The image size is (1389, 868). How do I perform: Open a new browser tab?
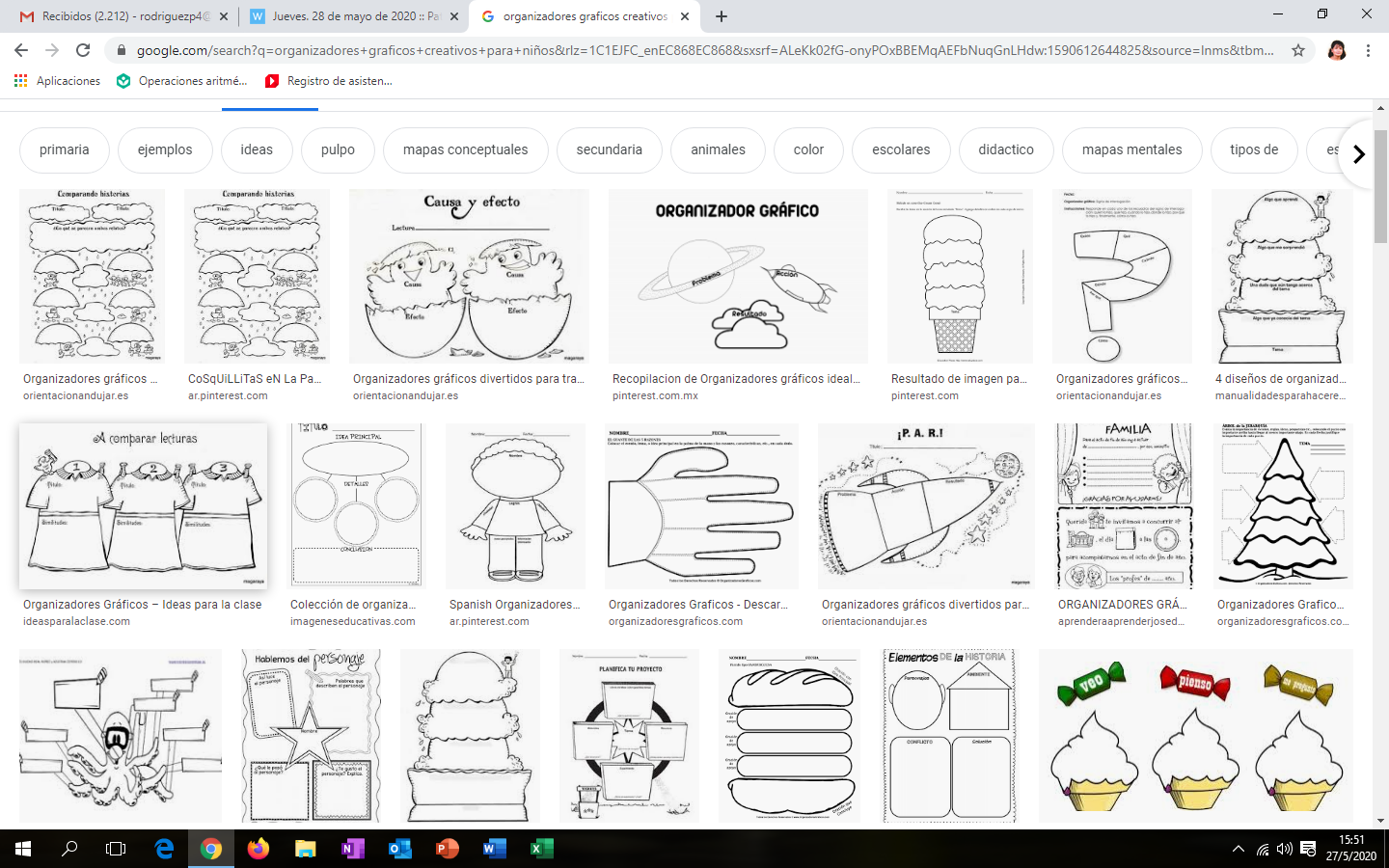point(722,16)
